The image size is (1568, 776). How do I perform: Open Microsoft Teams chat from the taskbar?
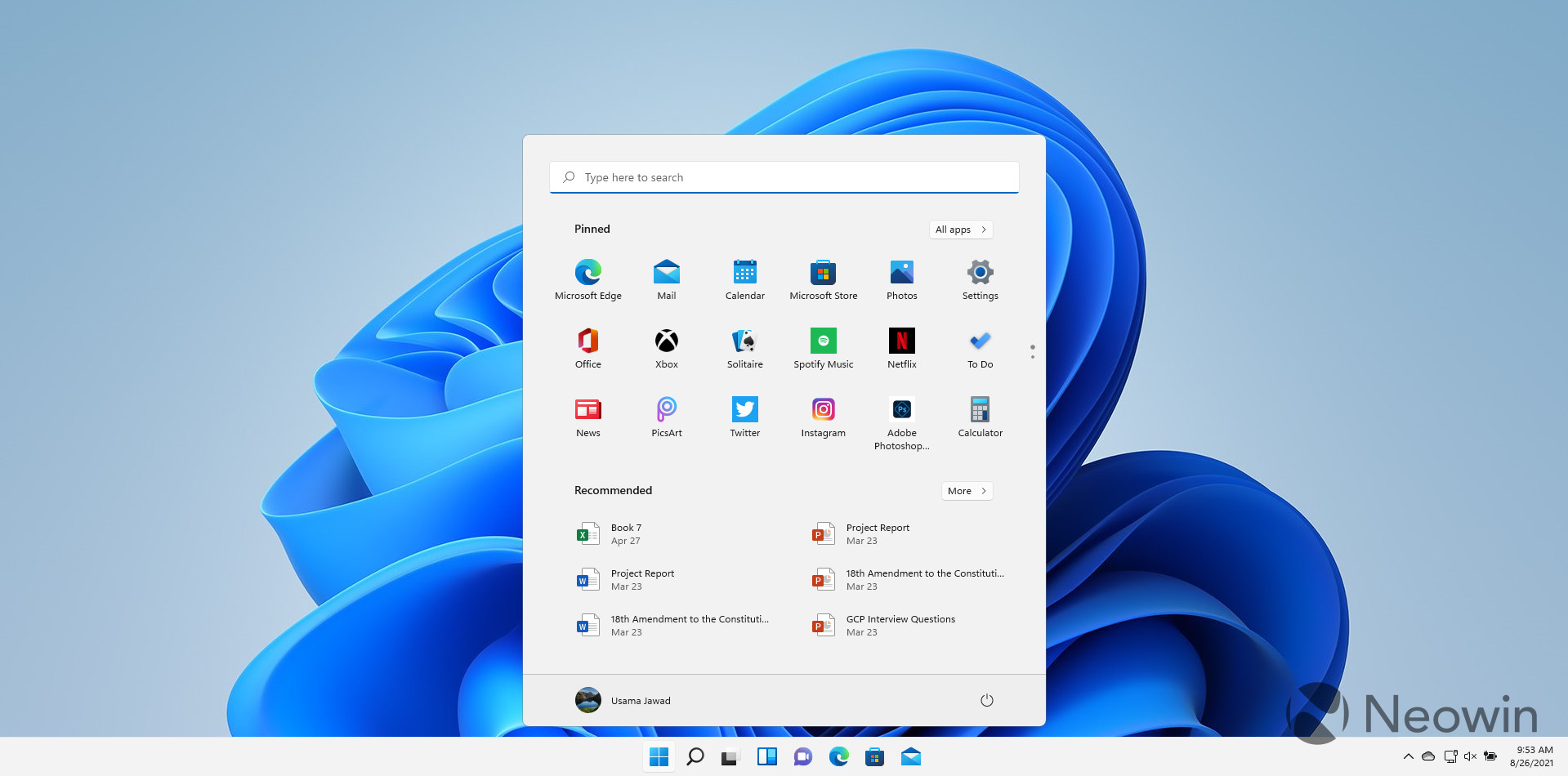pyautogui.click(x=802, y=756)
